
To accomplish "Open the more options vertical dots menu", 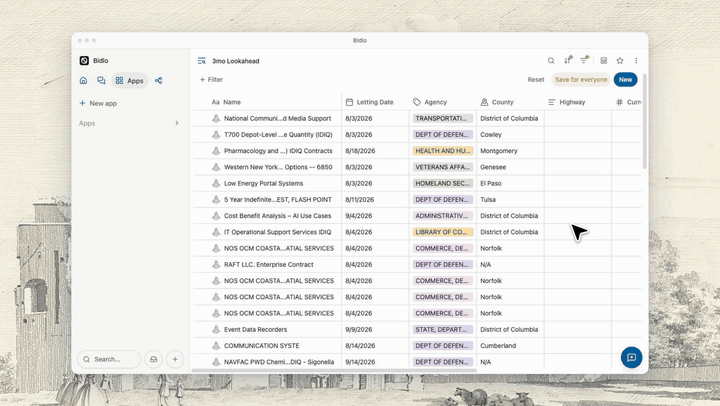I will click(x=636, y=61).
